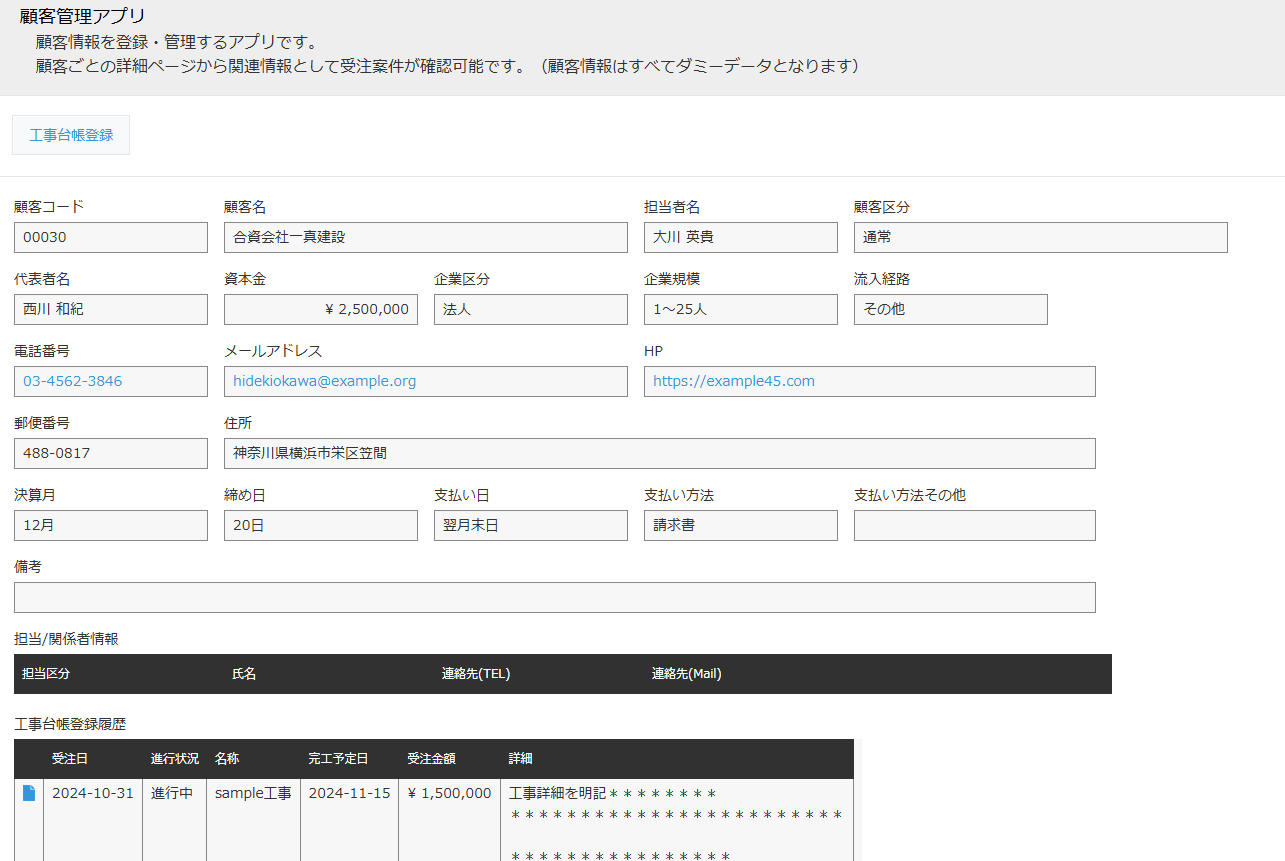Image resolution: width=1285 pixels, height=861 pixels.
Task: Click the 担当者名 field 大川 英貴
Action: [740, 237]
